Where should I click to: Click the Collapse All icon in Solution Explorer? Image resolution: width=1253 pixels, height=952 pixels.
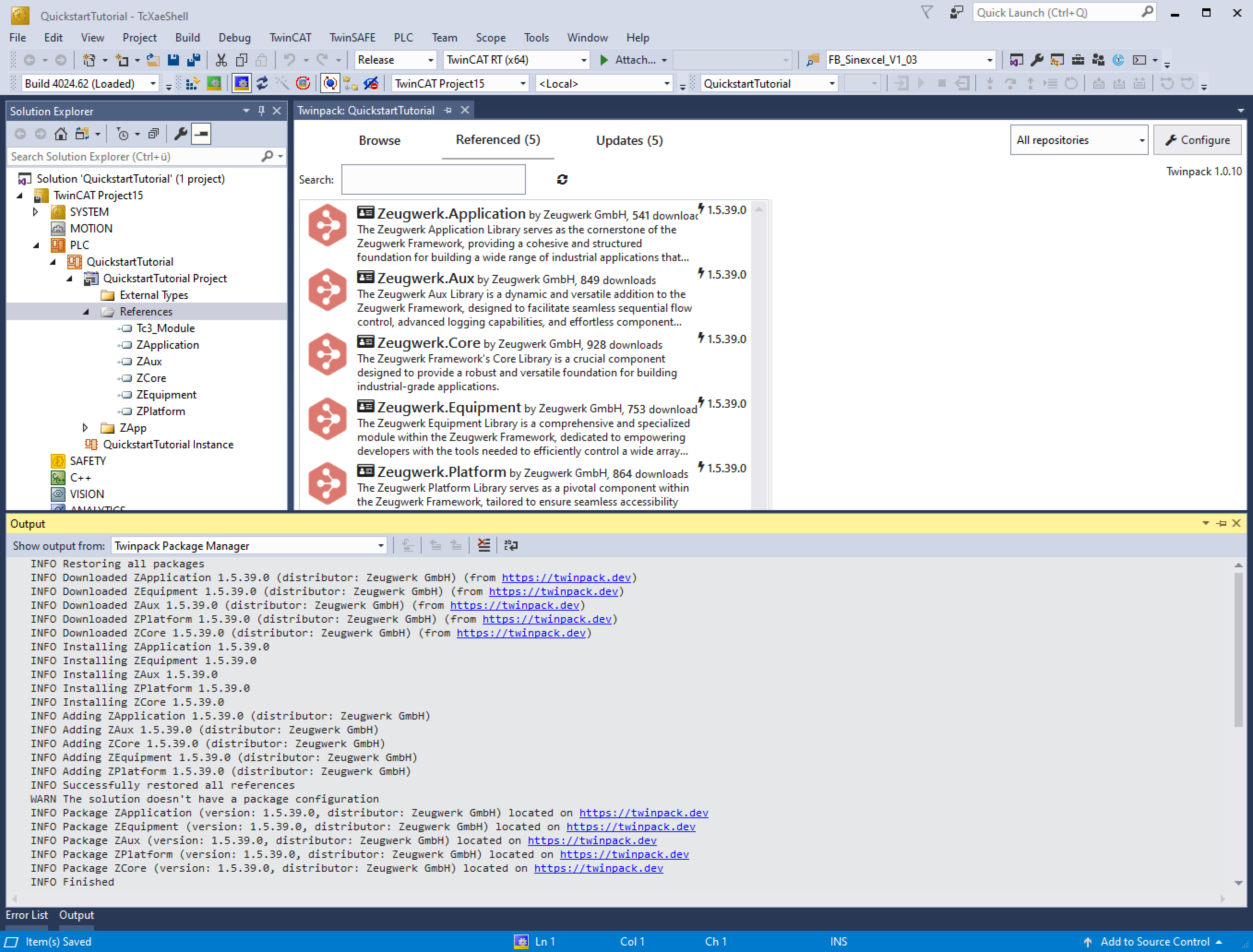[153, 134]
